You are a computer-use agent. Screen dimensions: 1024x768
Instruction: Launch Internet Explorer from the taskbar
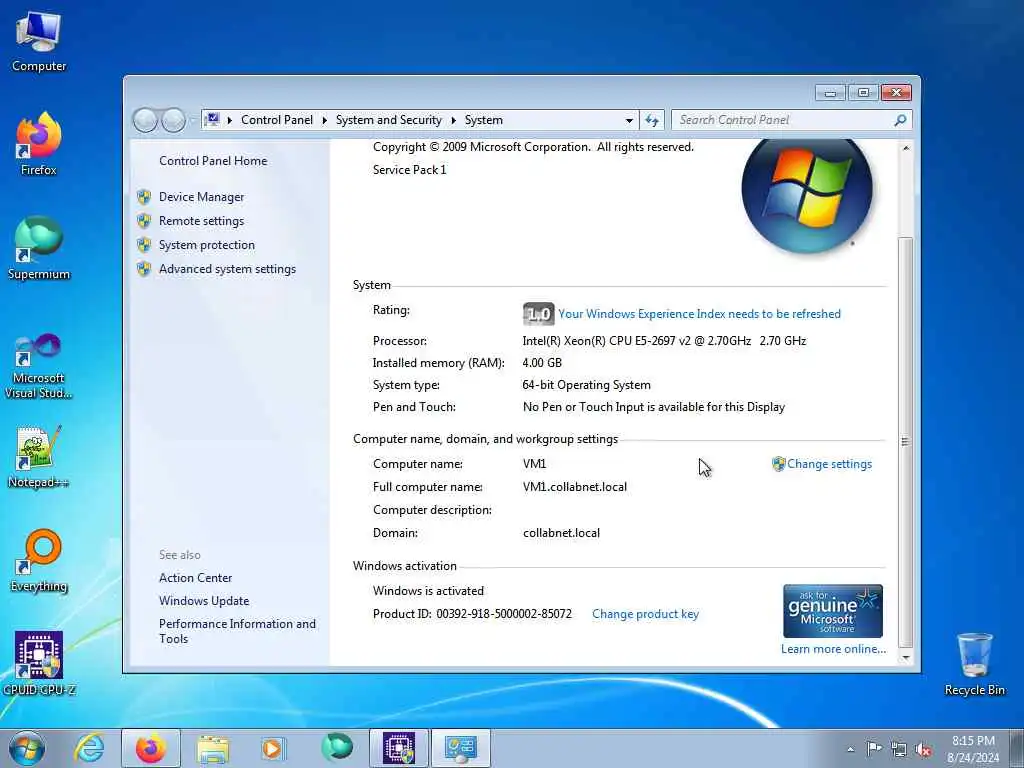(88, 748)
